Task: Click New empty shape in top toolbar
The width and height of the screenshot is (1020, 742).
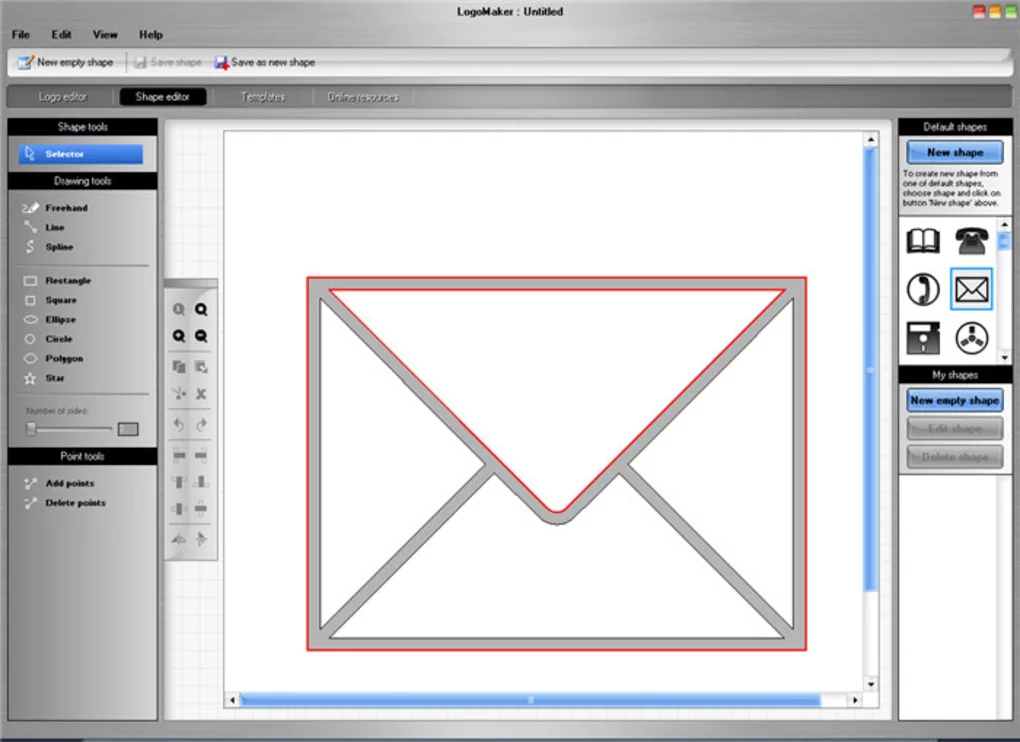Action: point(66,62)
